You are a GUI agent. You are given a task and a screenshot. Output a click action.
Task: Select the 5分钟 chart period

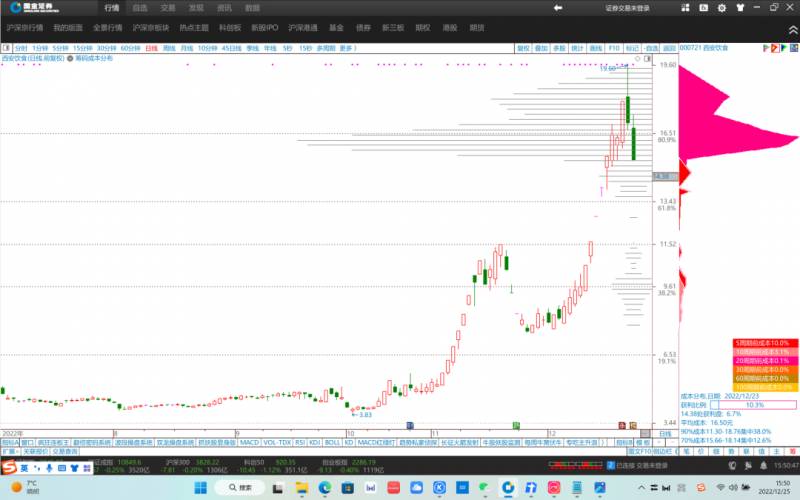tap(60, 48)
